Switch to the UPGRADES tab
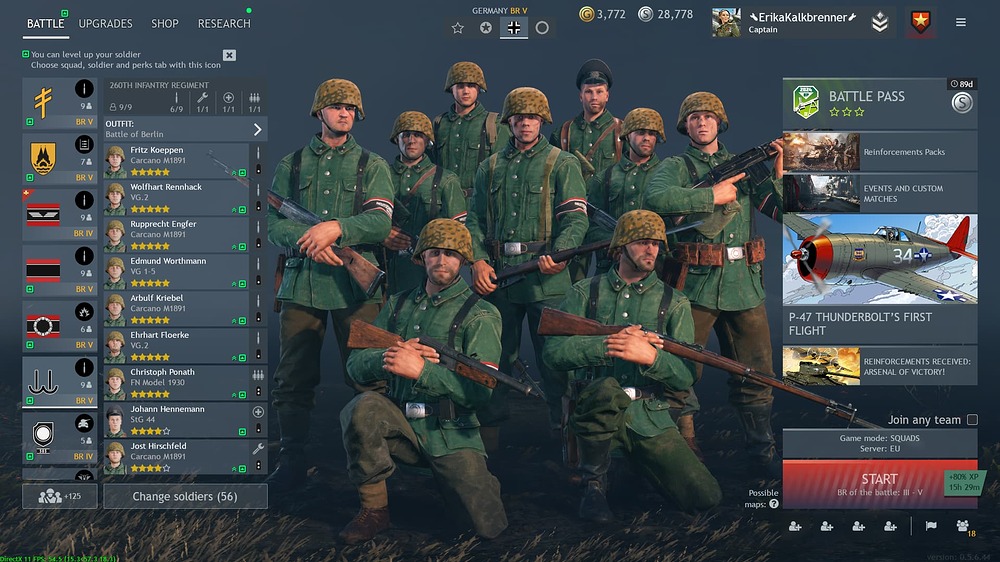Viewport: 1000px width, 562px height. pos(105,24)
